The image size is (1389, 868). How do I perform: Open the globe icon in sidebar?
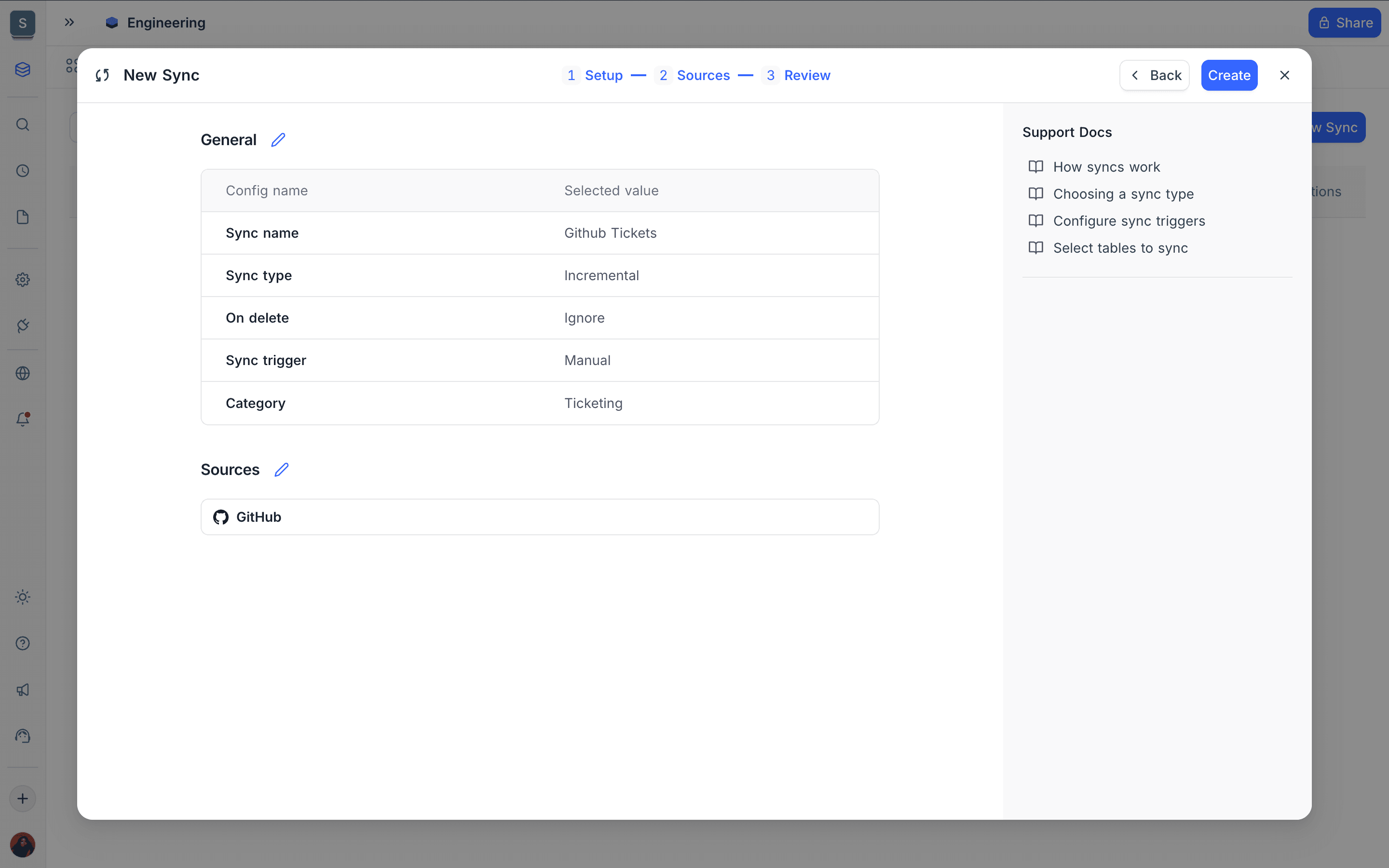click(22, 373)
